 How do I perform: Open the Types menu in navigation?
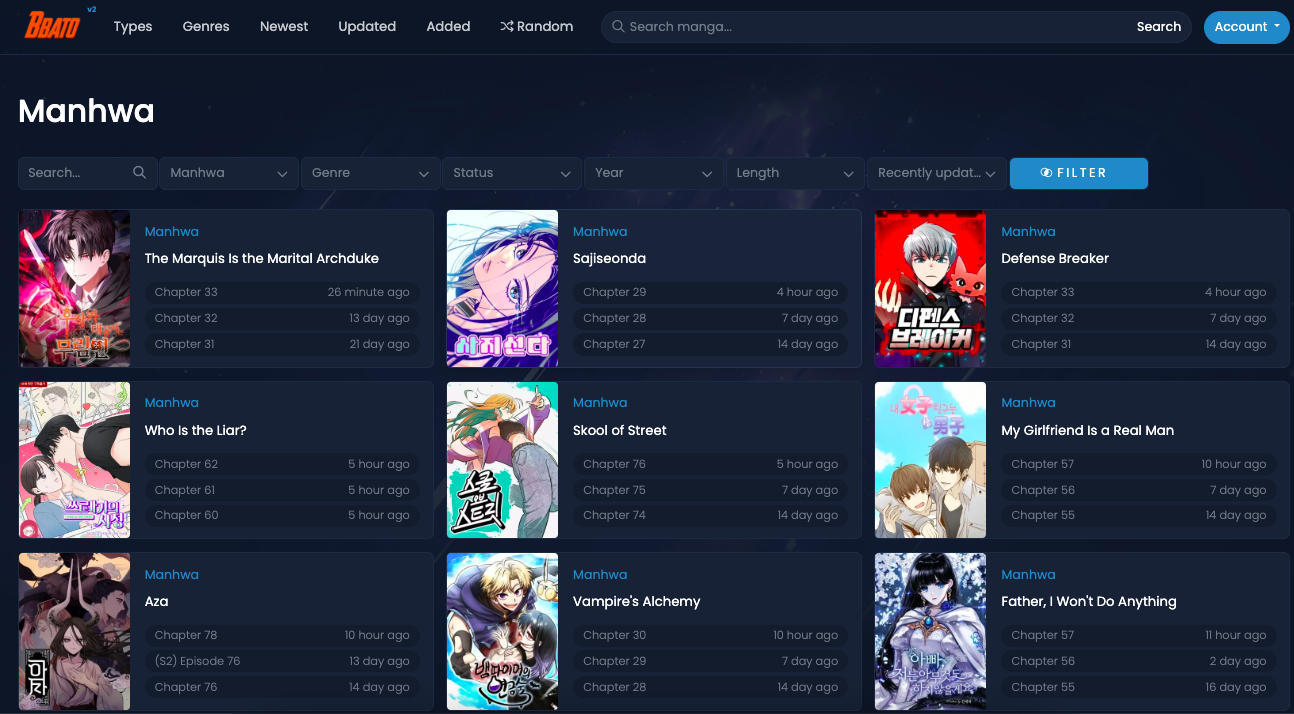pyautogui.click(x=133, y=27)
